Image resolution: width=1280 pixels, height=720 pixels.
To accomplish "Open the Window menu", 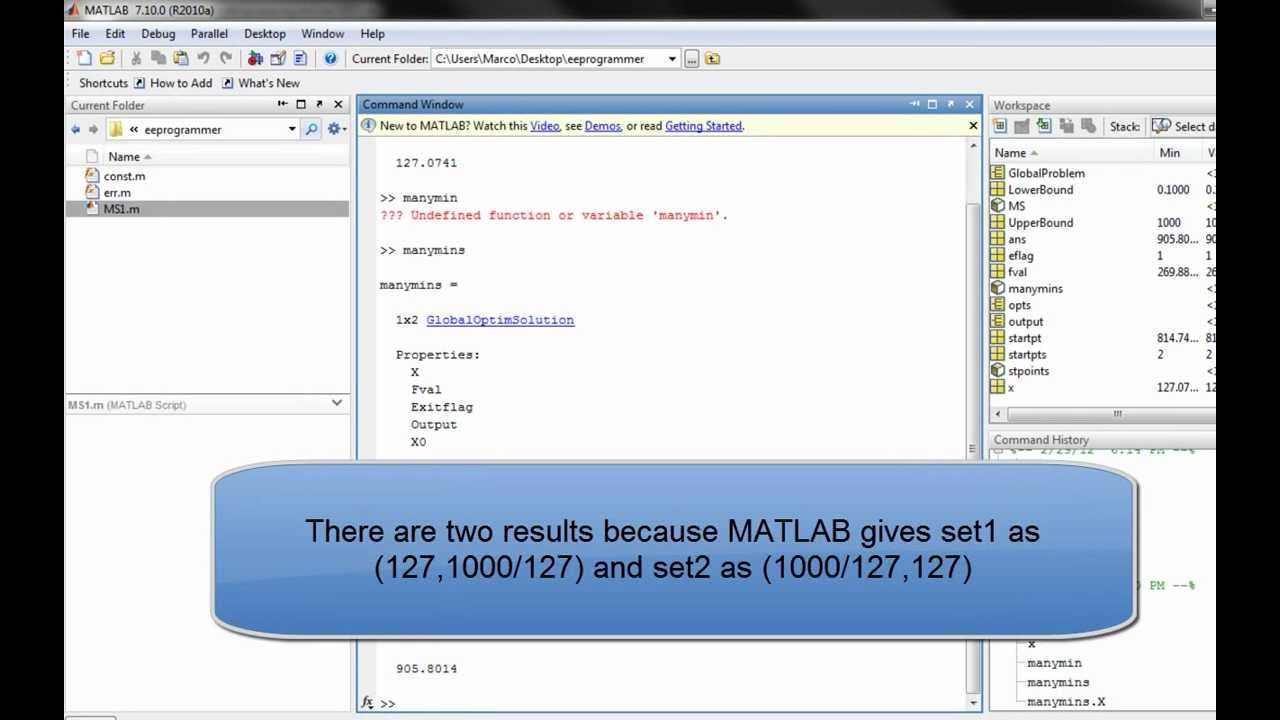I will click(323, 34).
